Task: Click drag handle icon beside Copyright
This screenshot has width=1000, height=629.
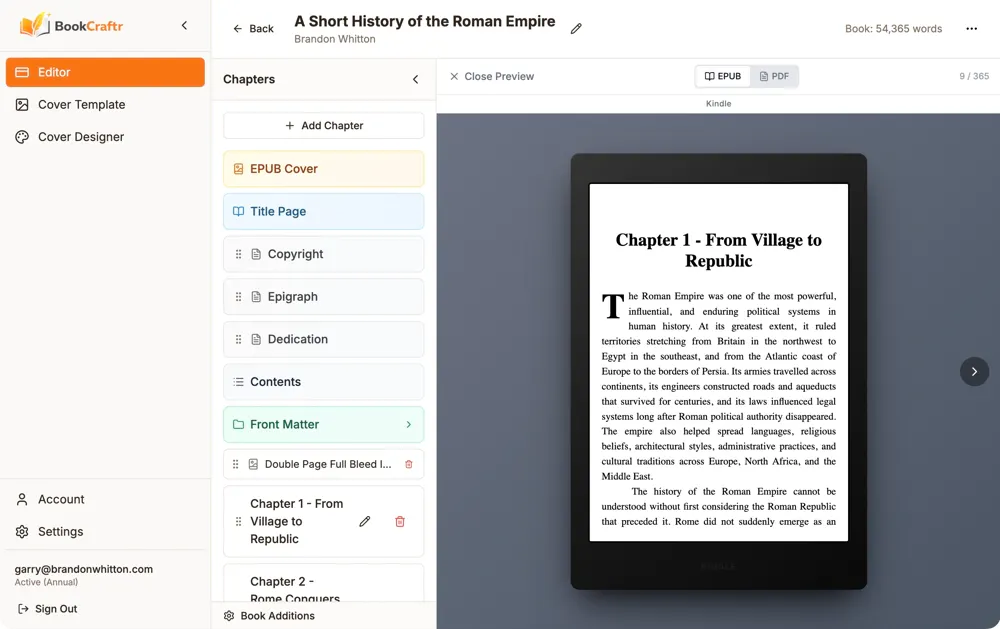Action: pos(238,254)
